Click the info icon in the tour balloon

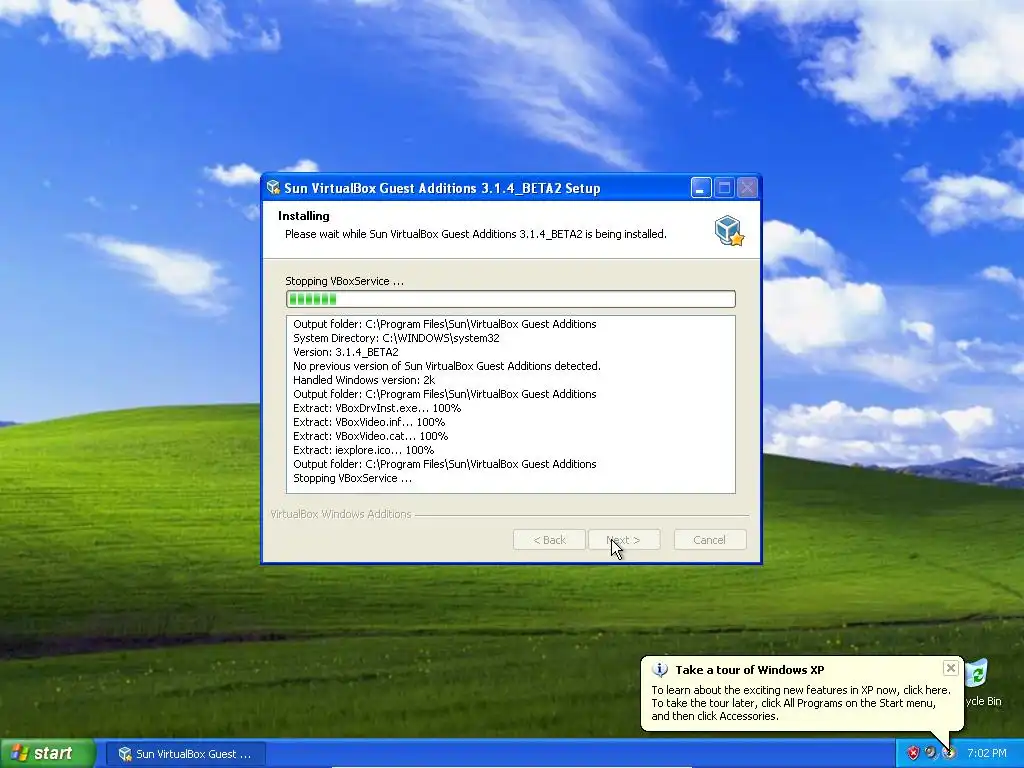coord(660,670)
